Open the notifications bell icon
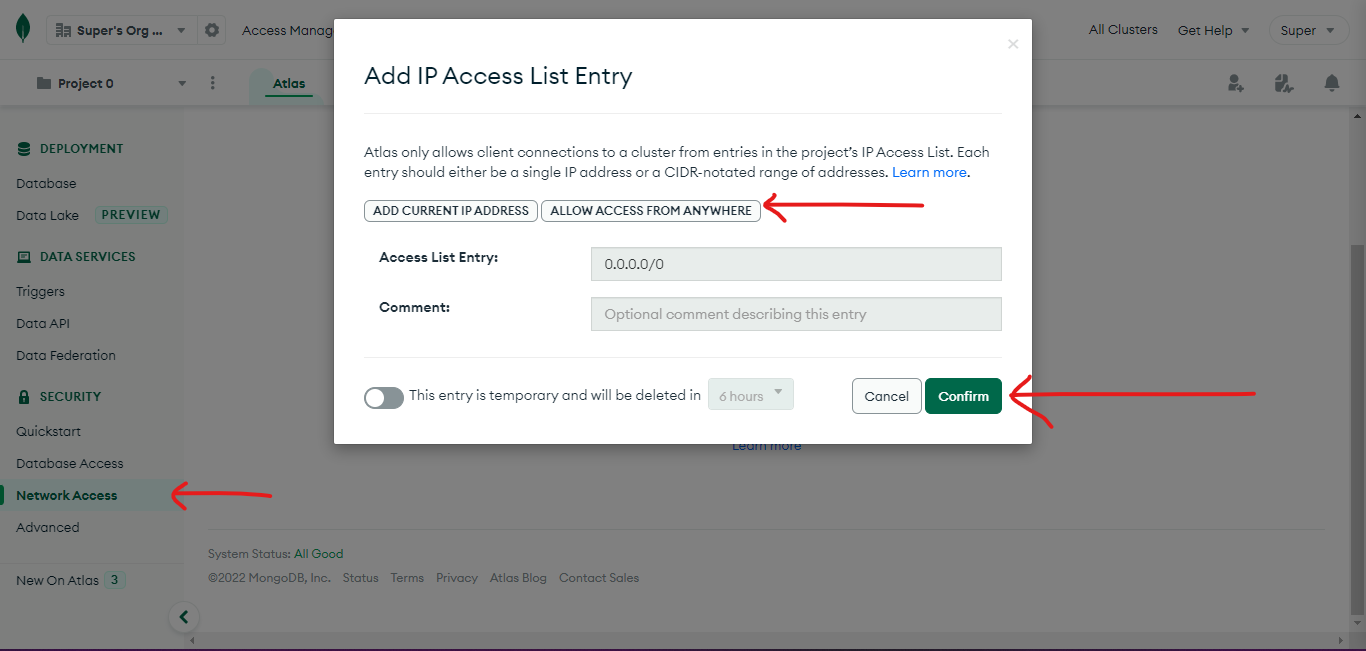Image resolution: width=1366 pixels, height=651 pixels. (x=1332, y=83)
